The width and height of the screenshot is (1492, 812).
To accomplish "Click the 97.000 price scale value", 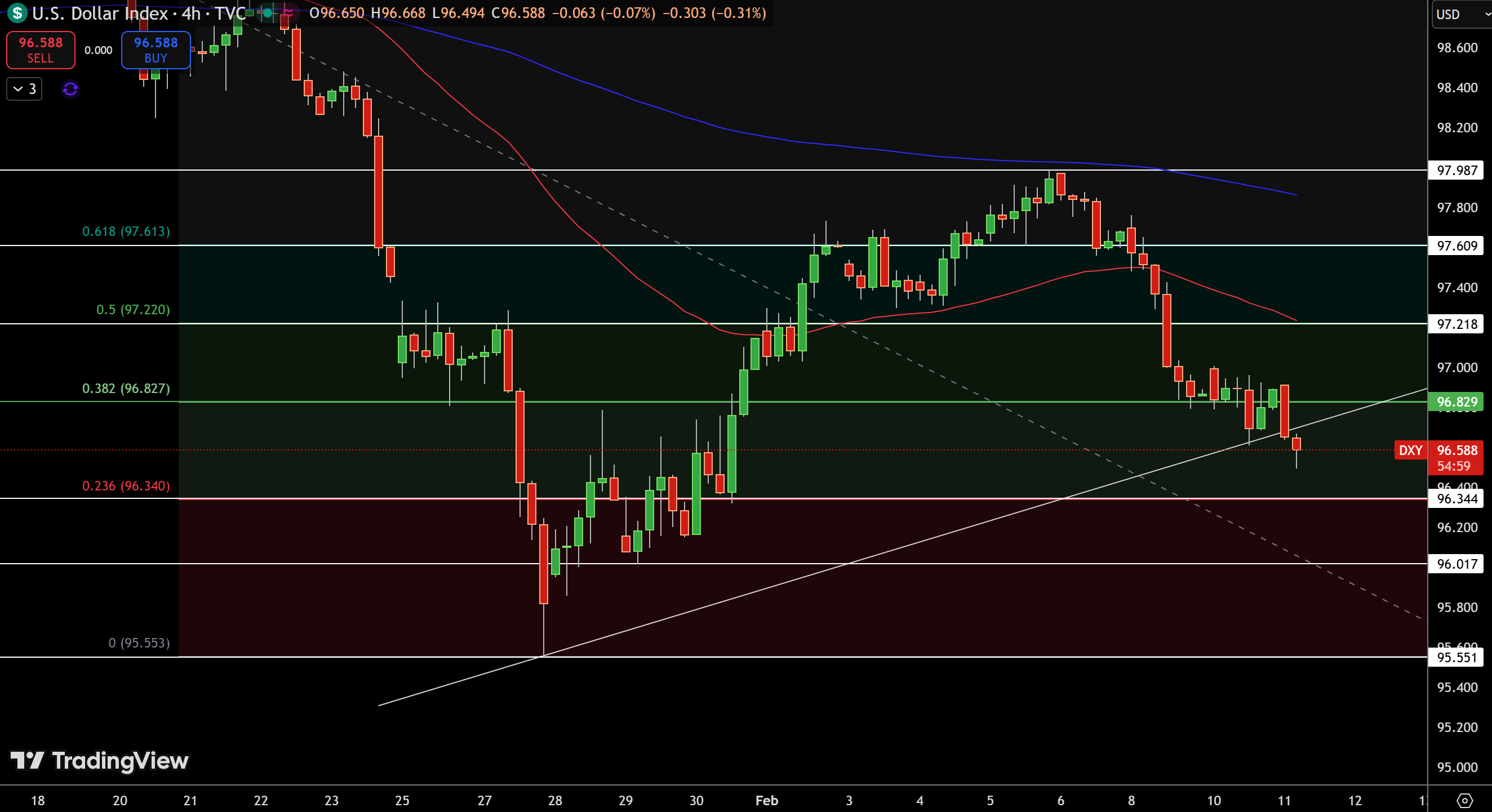I will click(x=1457, y=368).
